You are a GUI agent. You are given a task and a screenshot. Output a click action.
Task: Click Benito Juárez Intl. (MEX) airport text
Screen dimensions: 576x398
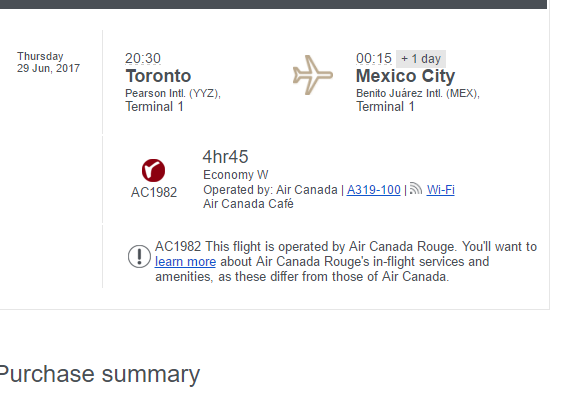418,93
